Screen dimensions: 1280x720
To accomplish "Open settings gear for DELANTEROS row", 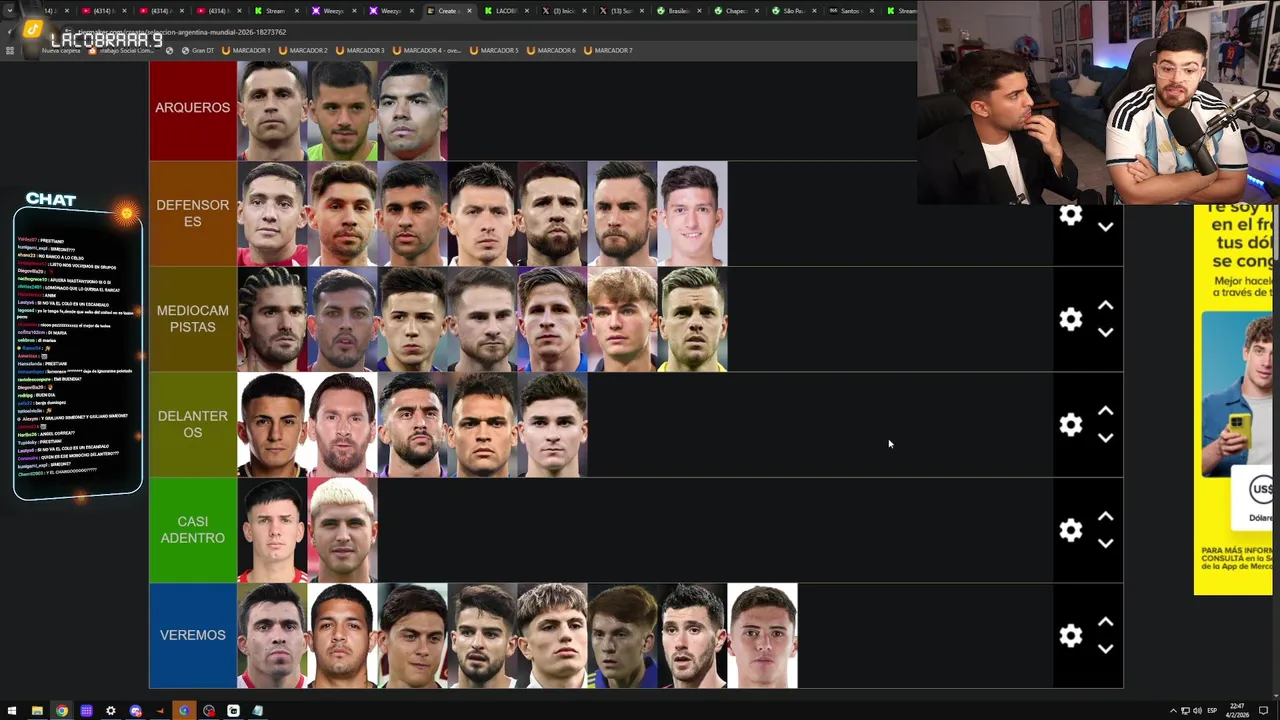I will pos(1071,425).
